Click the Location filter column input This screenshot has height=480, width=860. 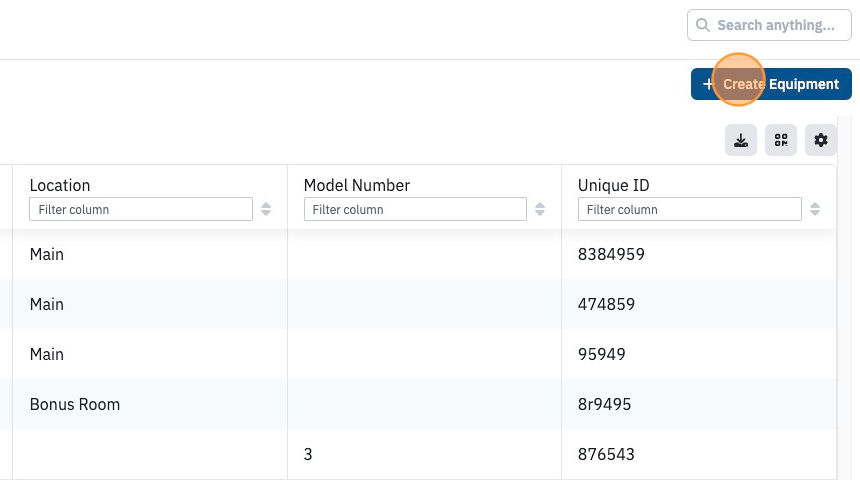(x=141, y=209)
